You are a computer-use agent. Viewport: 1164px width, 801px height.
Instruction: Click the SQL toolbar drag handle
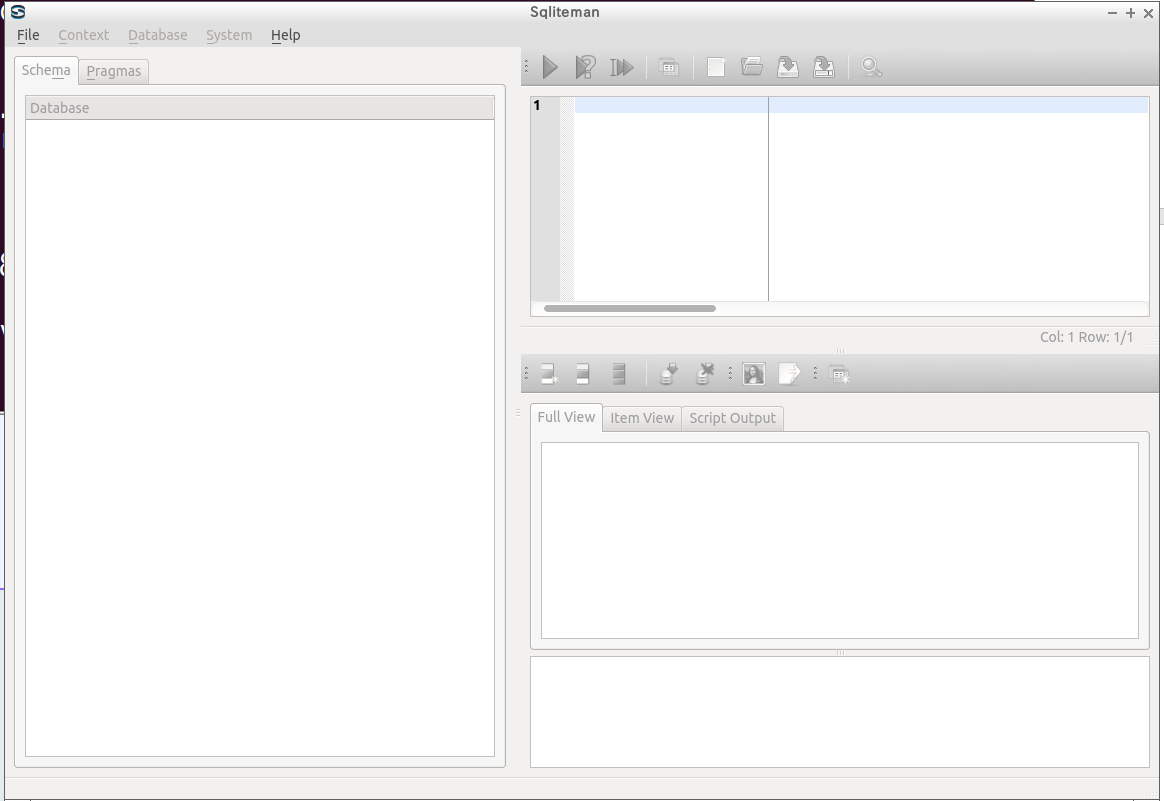tap(526, 68)
